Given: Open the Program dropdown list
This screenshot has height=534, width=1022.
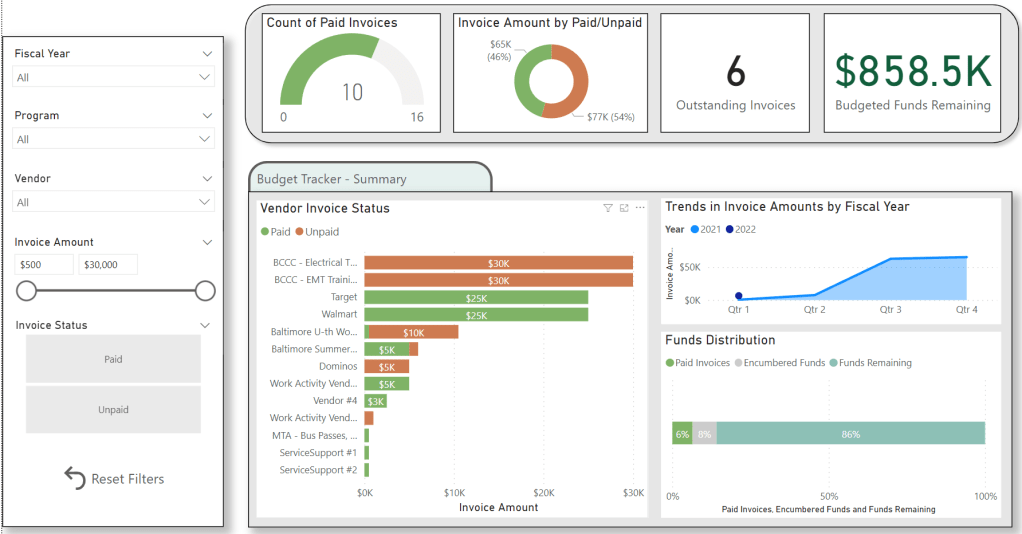Looking at the screenshot, I should click(113, 139).
